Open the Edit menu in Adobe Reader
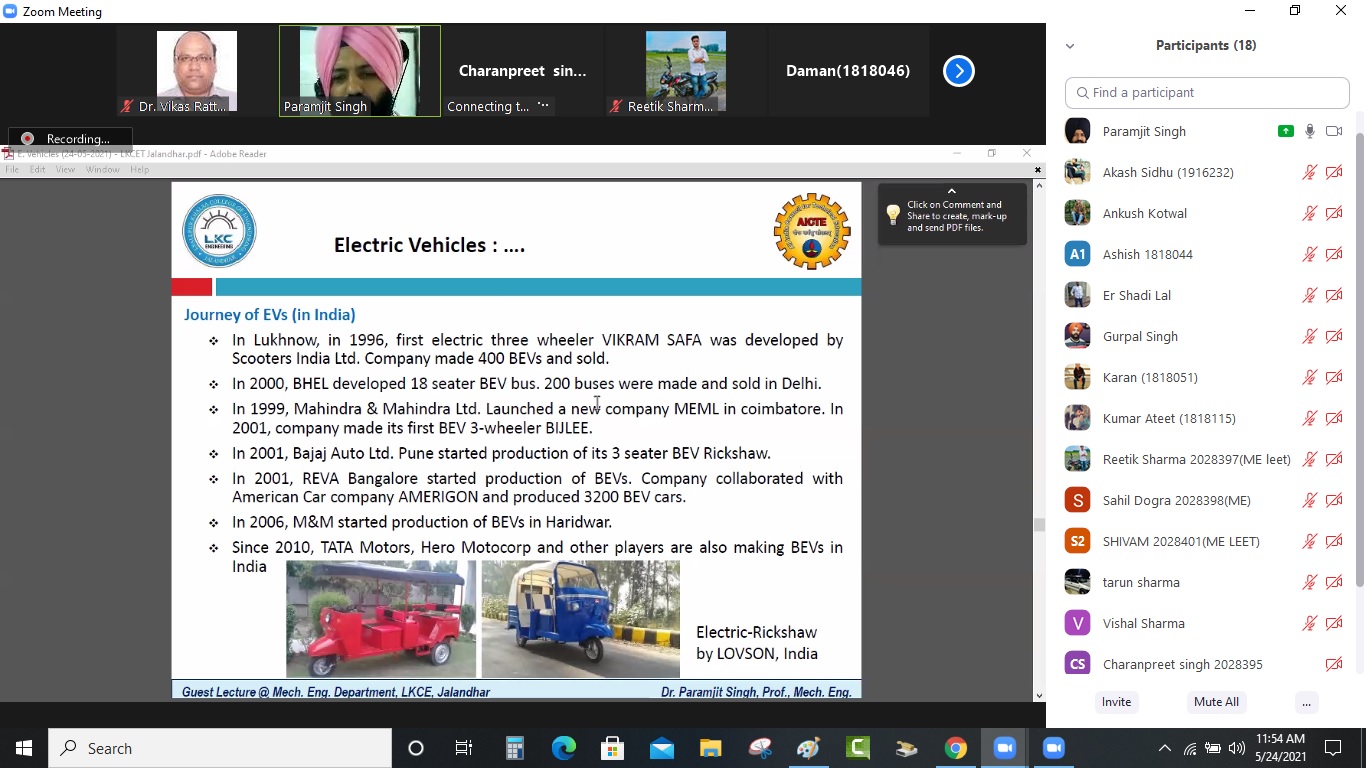The height and width of the screenshot is (768, 1366). 37,170
